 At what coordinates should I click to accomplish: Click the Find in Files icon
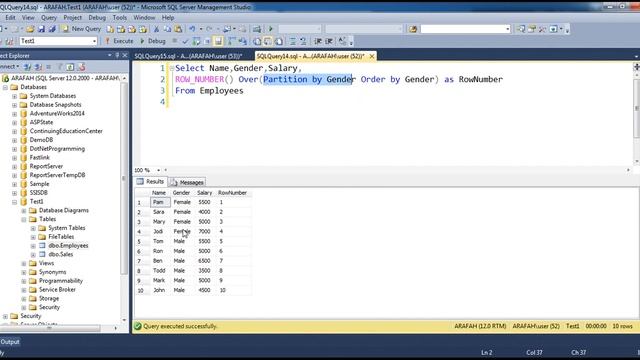(413, 29)
